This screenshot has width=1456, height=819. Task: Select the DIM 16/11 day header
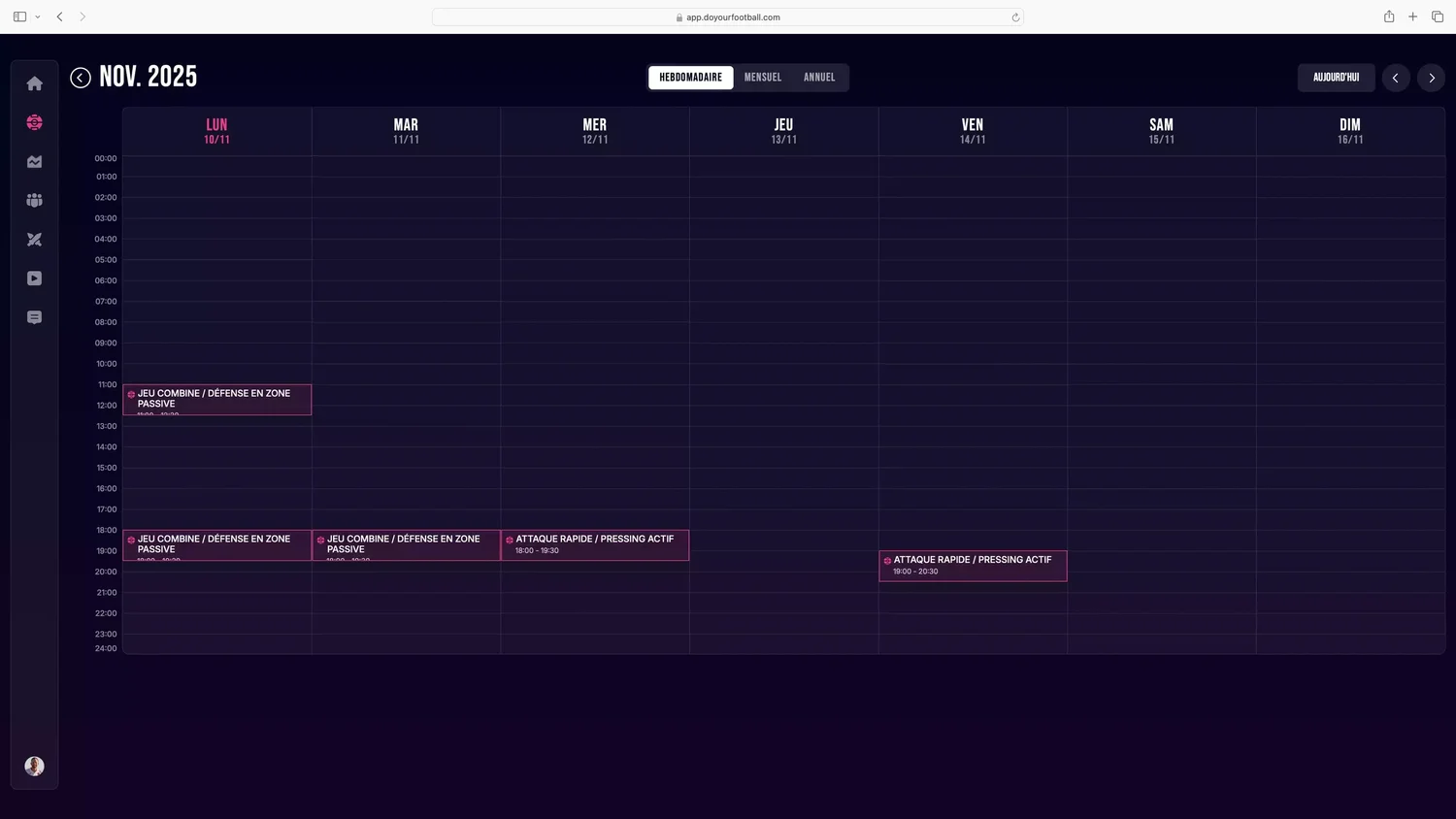(1350, 131)
